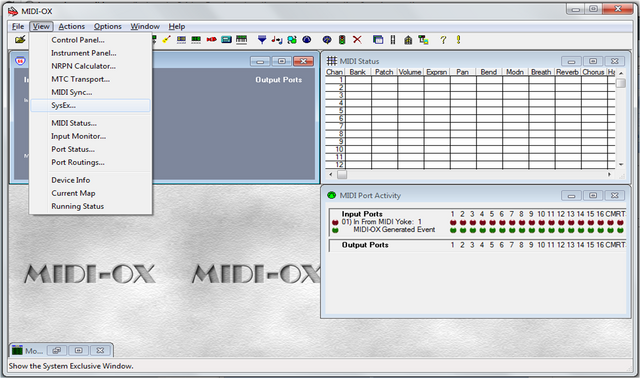
Task: Click the dark blue round gauge icon
Action: click(x=307, y=40)
